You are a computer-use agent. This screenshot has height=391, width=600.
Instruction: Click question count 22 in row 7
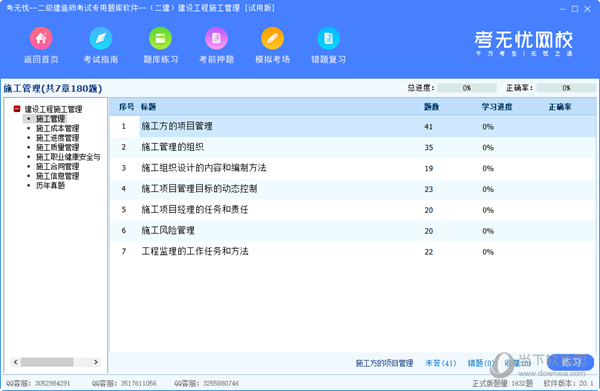click(429, 252)
